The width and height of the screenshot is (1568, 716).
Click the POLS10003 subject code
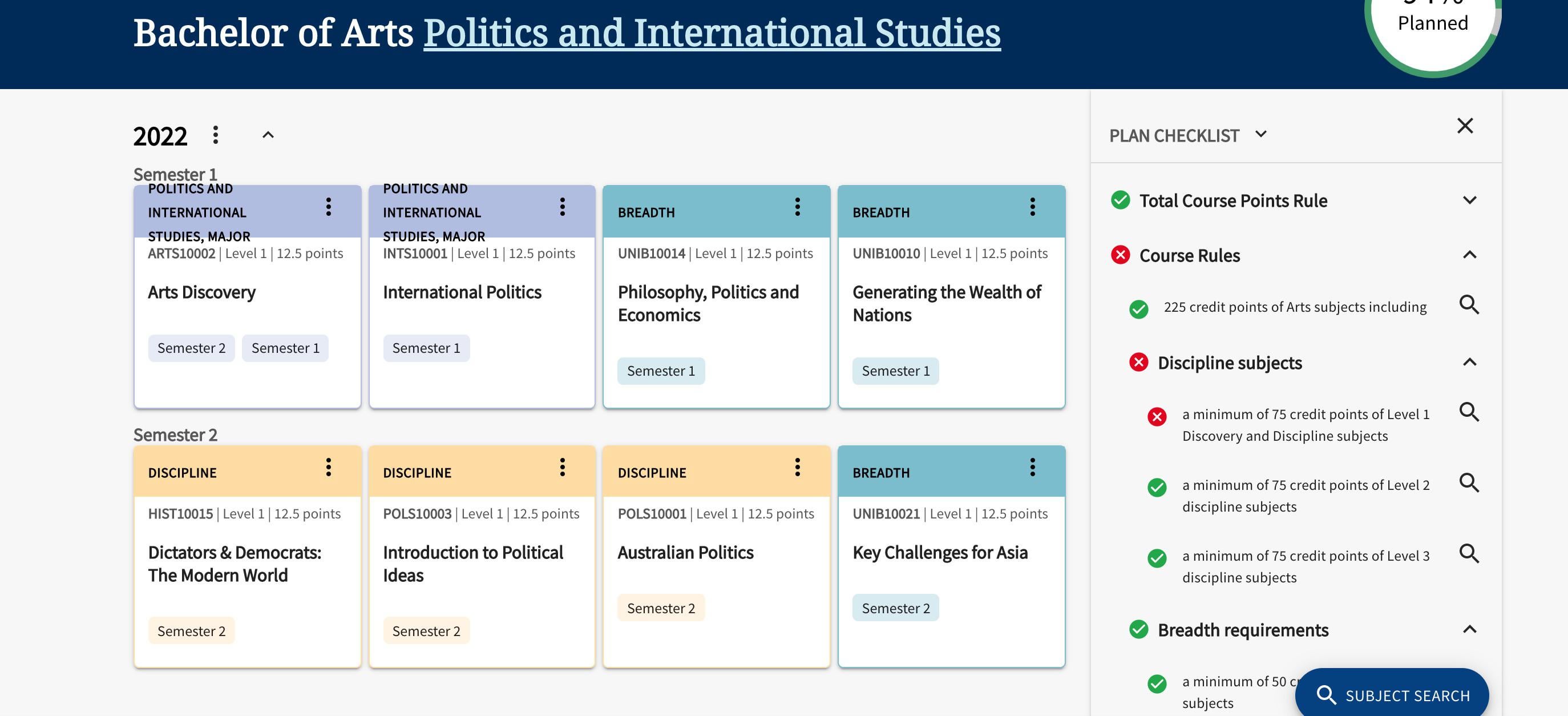click(417, 514)
